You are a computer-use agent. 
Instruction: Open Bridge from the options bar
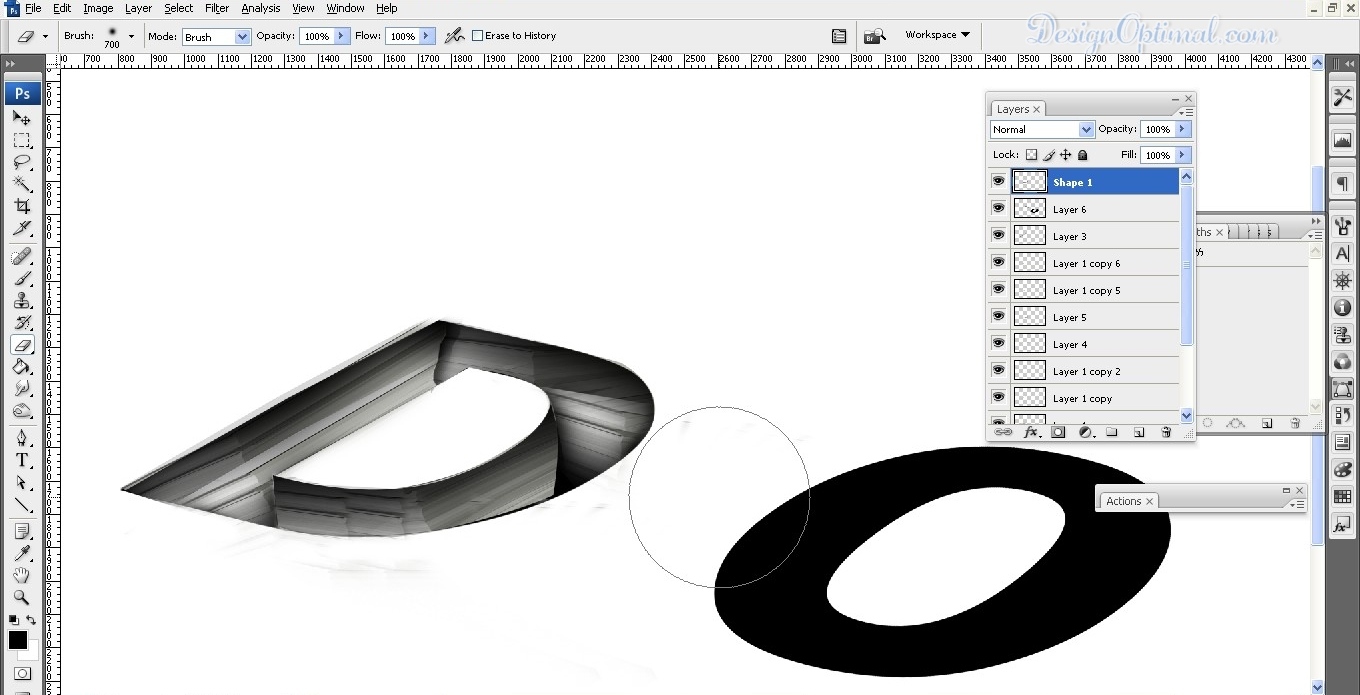tap(874, 36)
